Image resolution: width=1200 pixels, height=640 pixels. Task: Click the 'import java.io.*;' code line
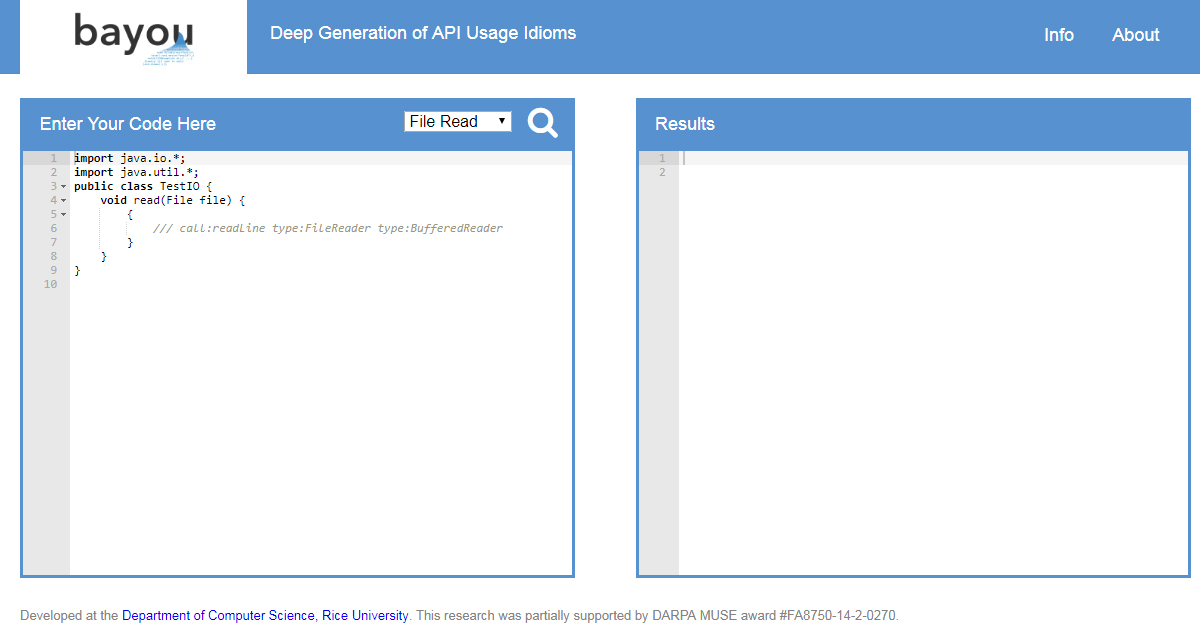click(x=130, y=158)
